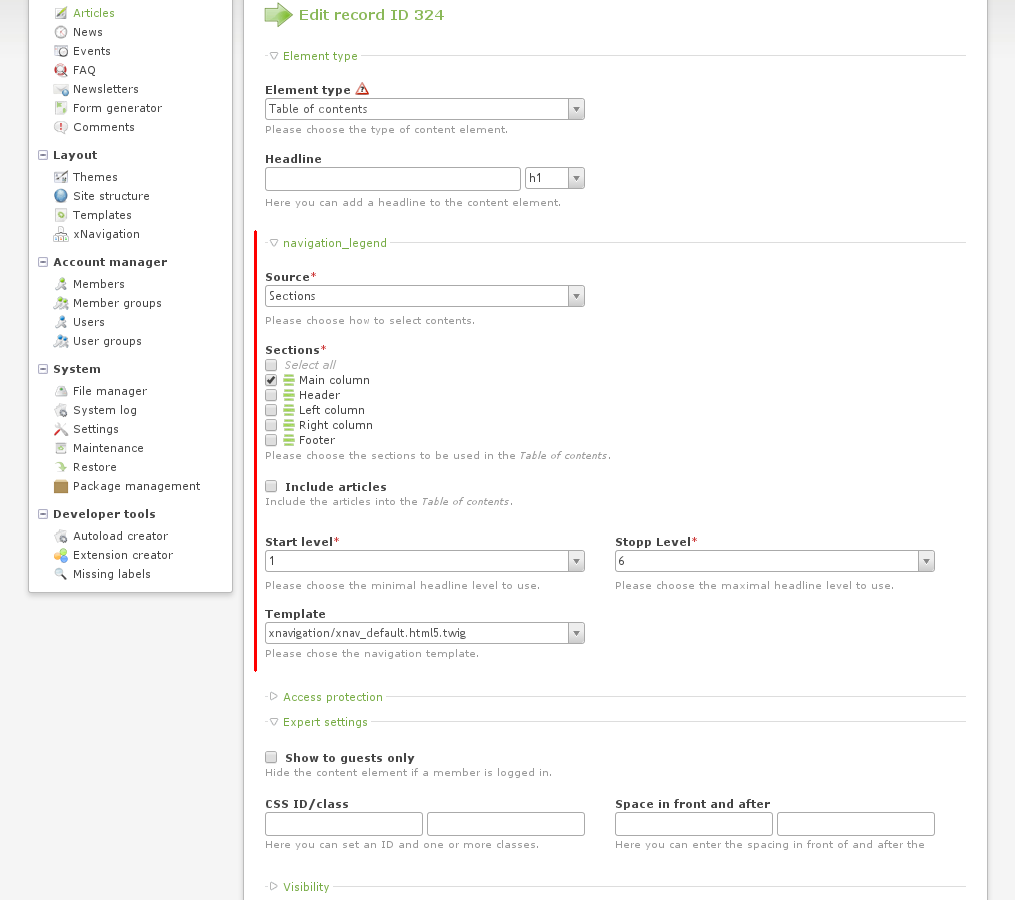Open the Stopp Level dropdown
This screenshot has width=1015, height=900.
click(774, 561)
